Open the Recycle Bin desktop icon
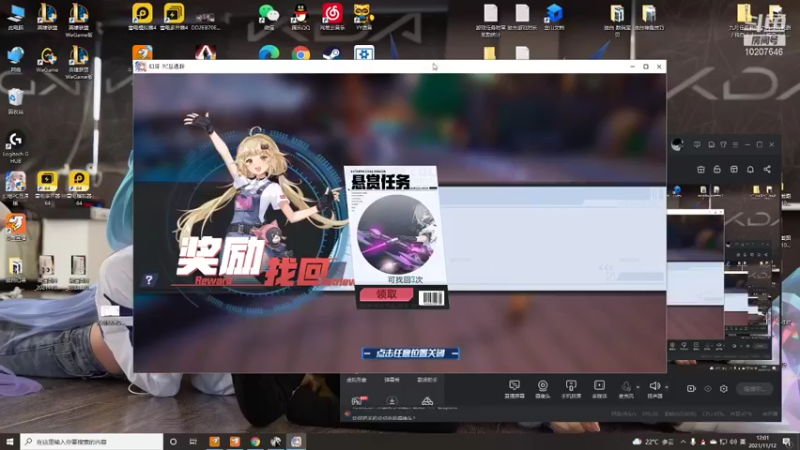Screen dimensions: 800x450 click(x=16, y=101)
